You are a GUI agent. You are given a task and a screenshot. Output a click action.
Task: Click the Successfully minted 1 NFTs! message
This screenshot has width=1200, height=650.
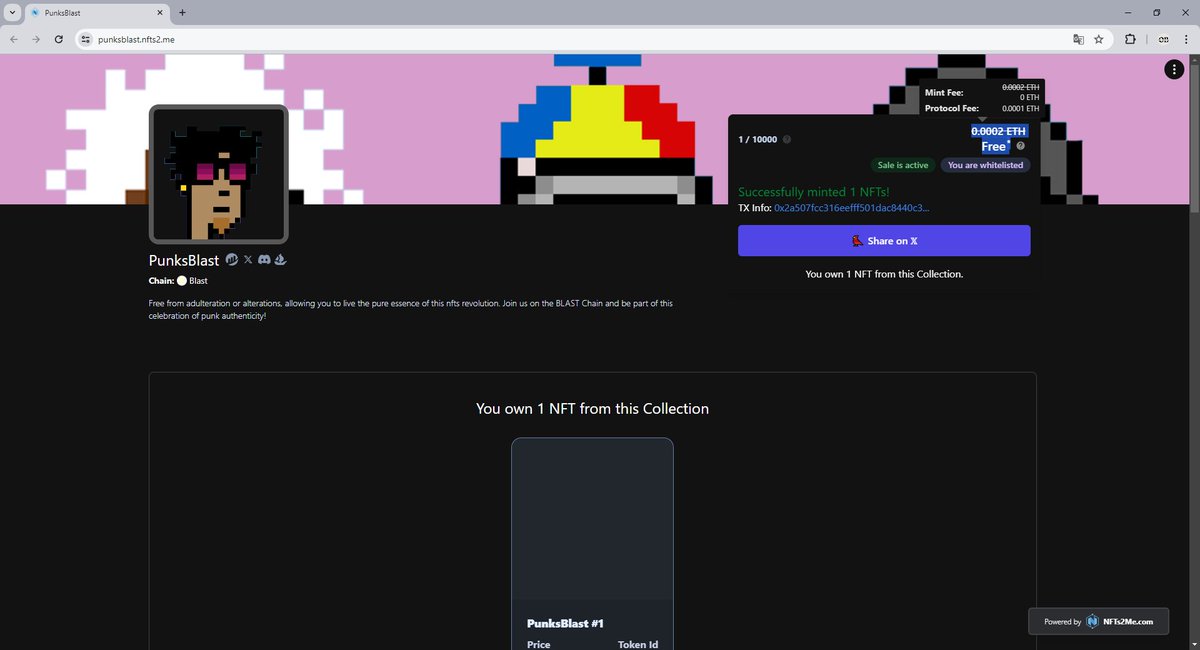(813, 191)
